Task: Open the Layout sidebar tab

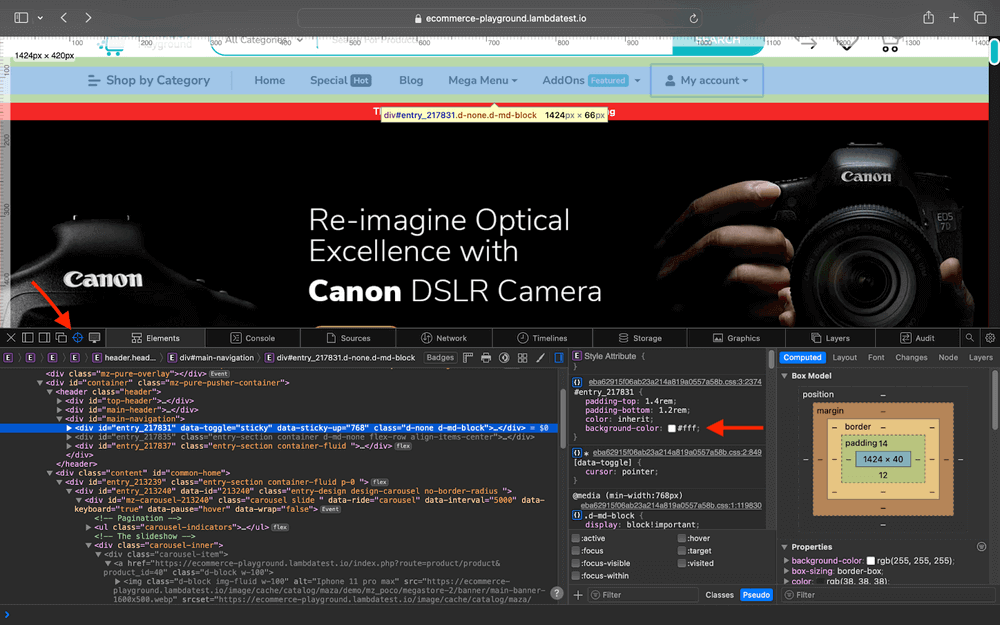Action: pyautogui.click(x=845, y=357)
